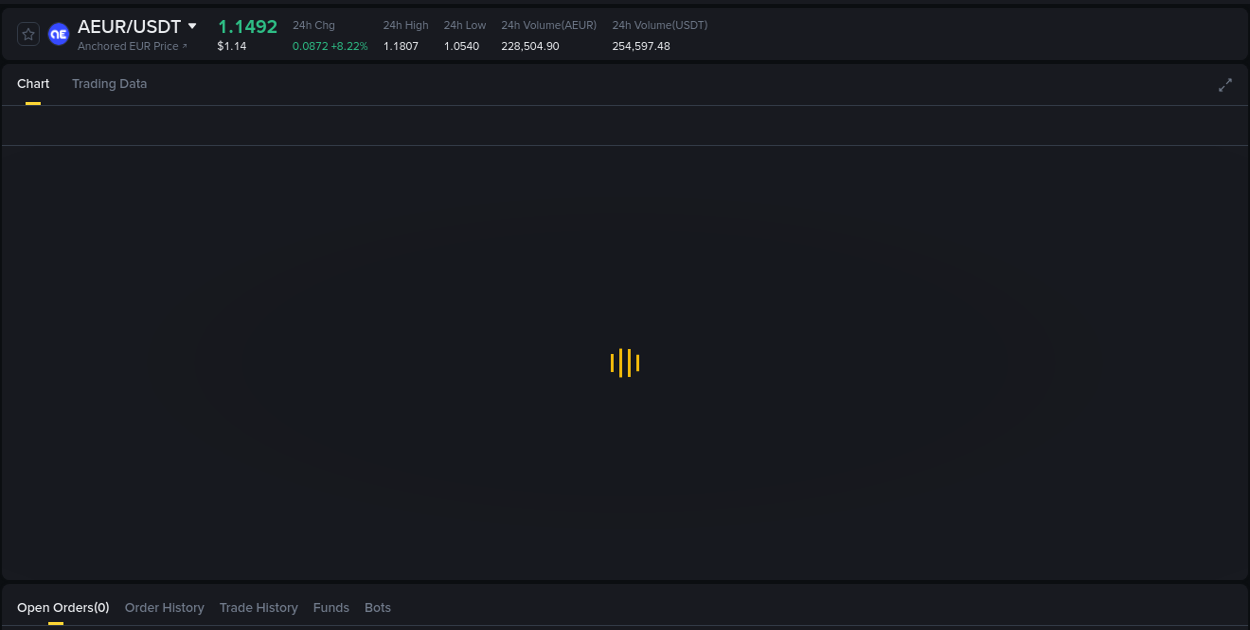Open the Funds section
This screenshot has width=1250, height=630.
click(331, 607)
